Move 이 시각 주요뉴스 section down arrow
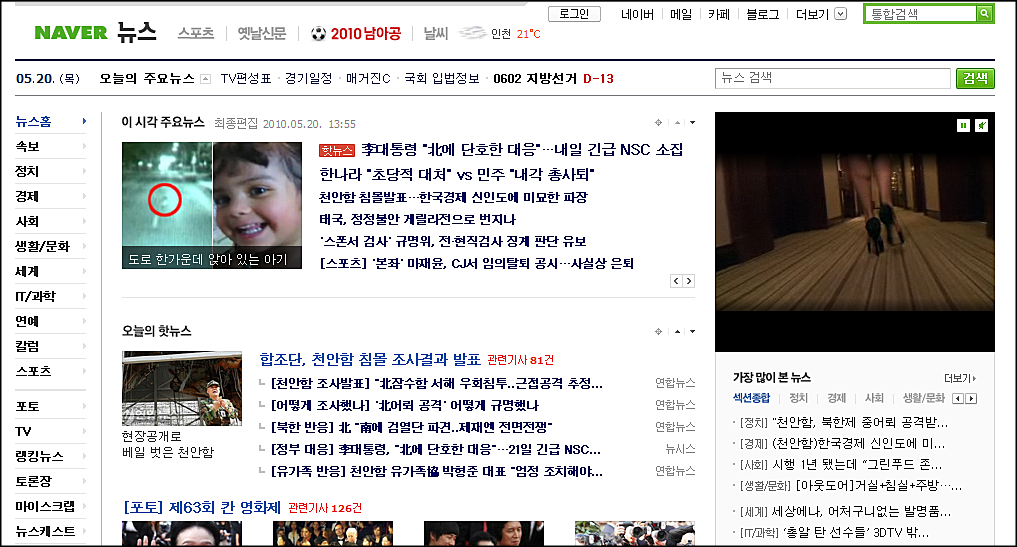The height and width of the screenshot is (547, 1017). pyautogui.click(x=693, y=123)
